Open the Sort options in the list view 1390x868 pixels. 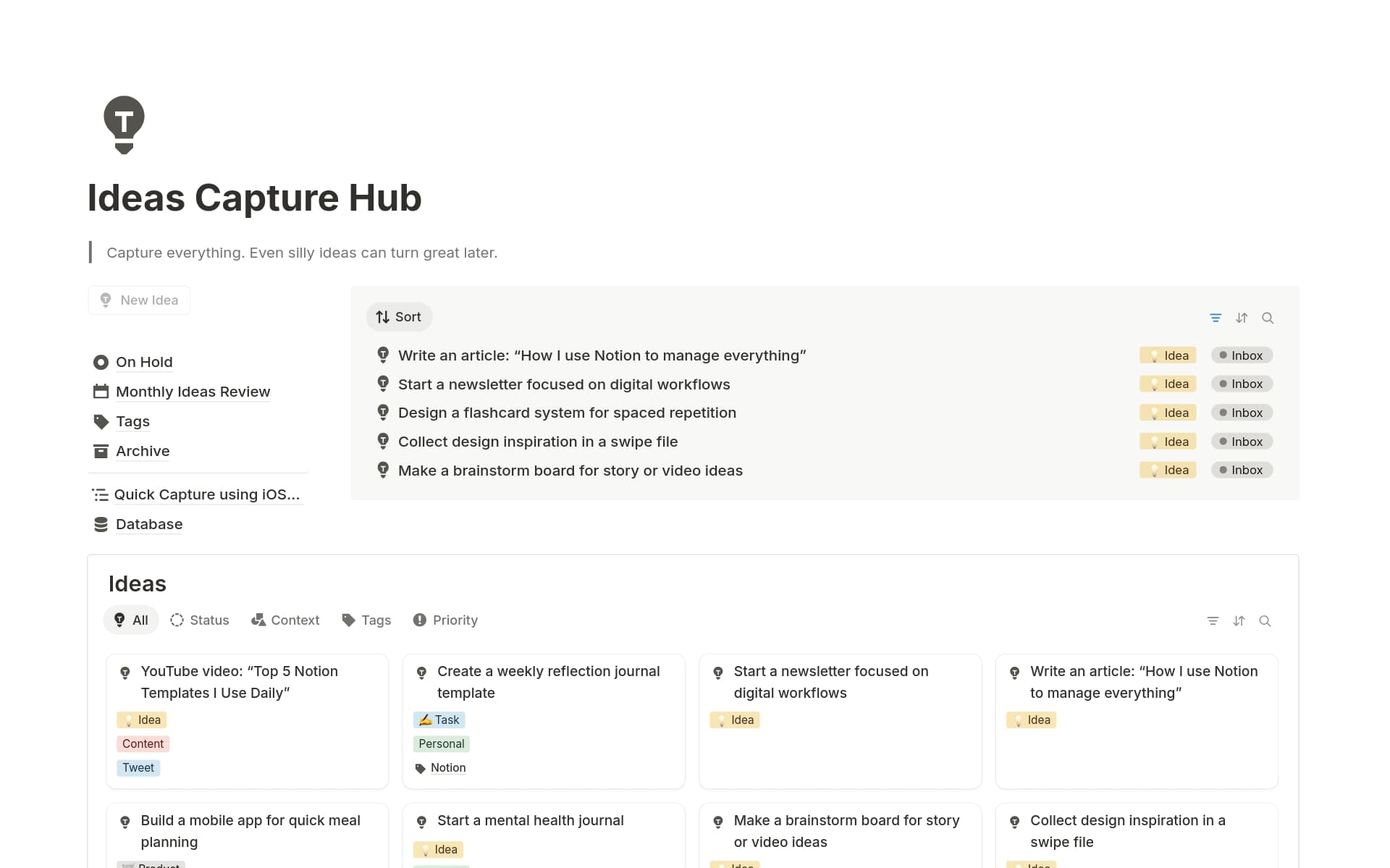[x=399, y=316]
